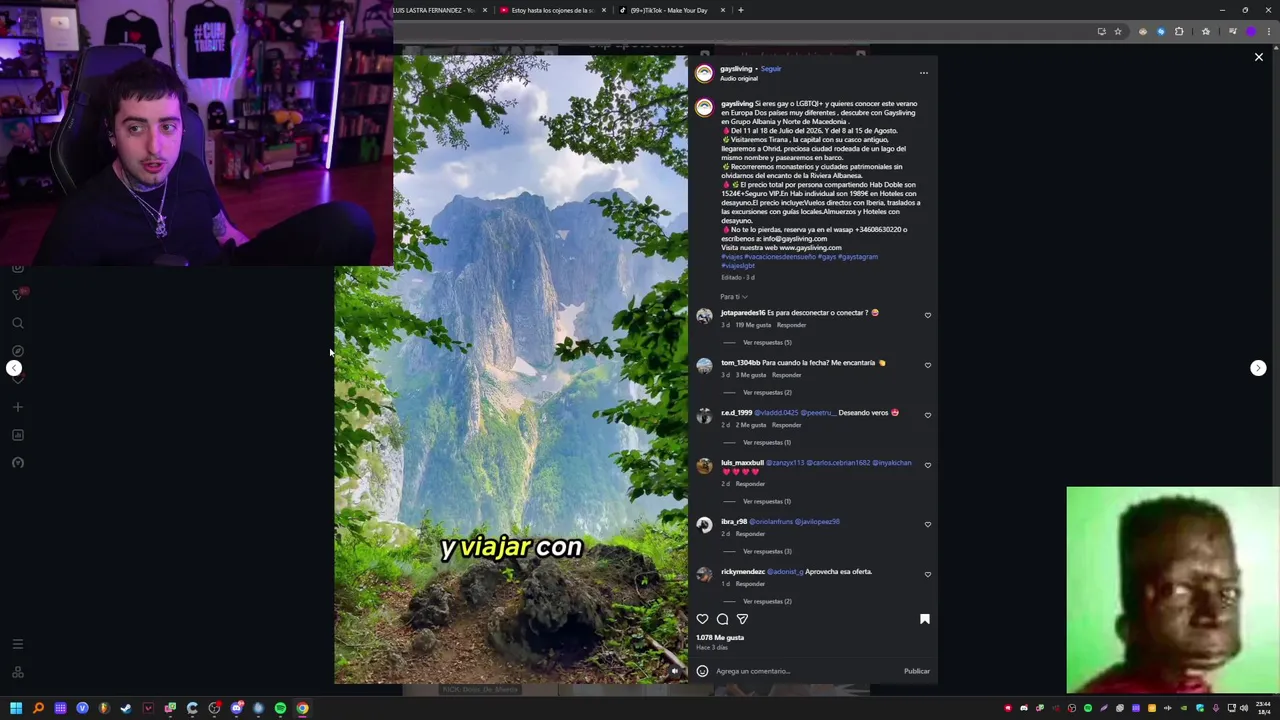Click the Publicar button
The image size is (1280, 720).
(917, 671)
